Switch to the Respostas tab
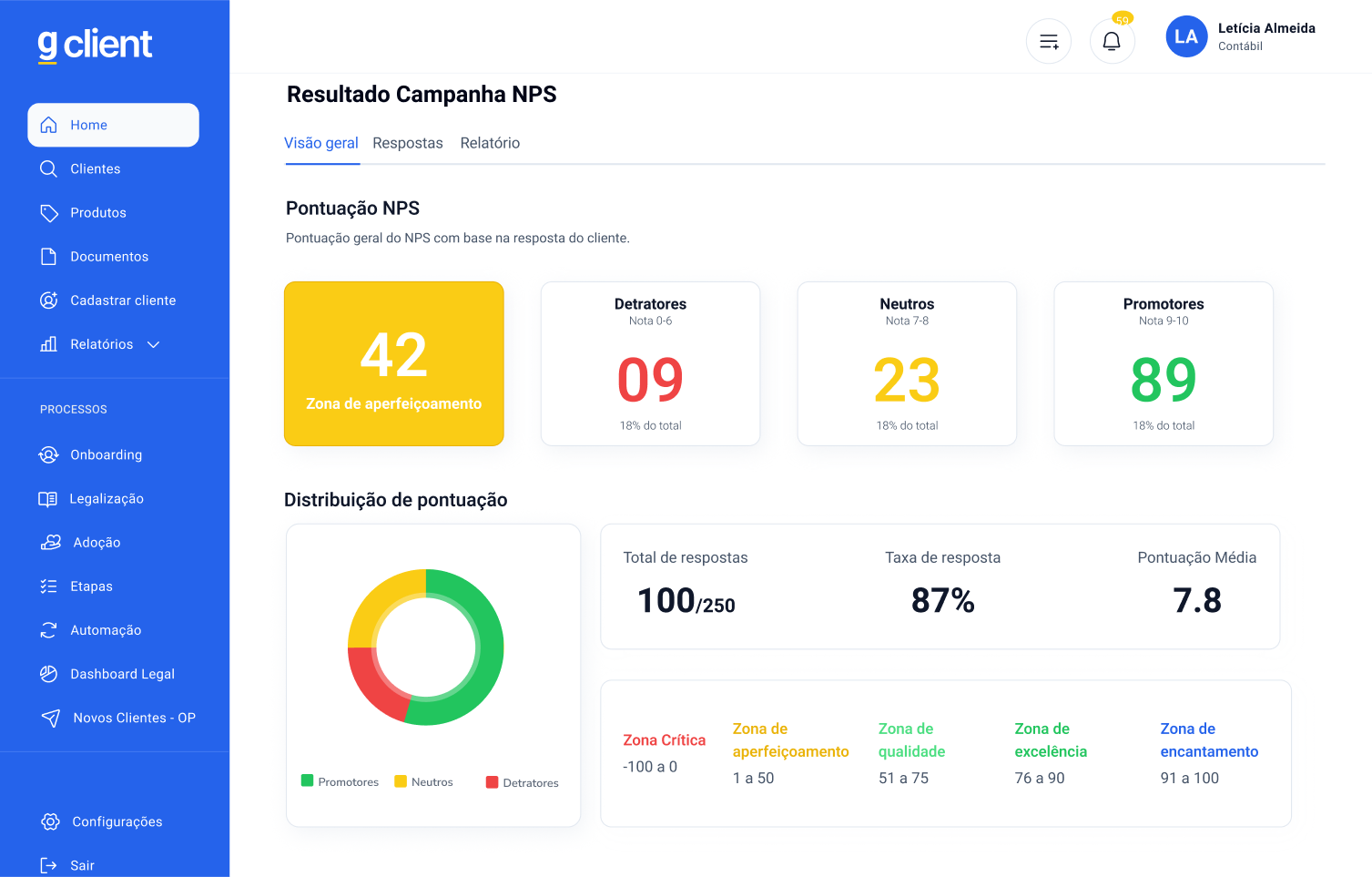Image resolution: width=1372 pixels, height=877 pixels. (x=408, y=143)
